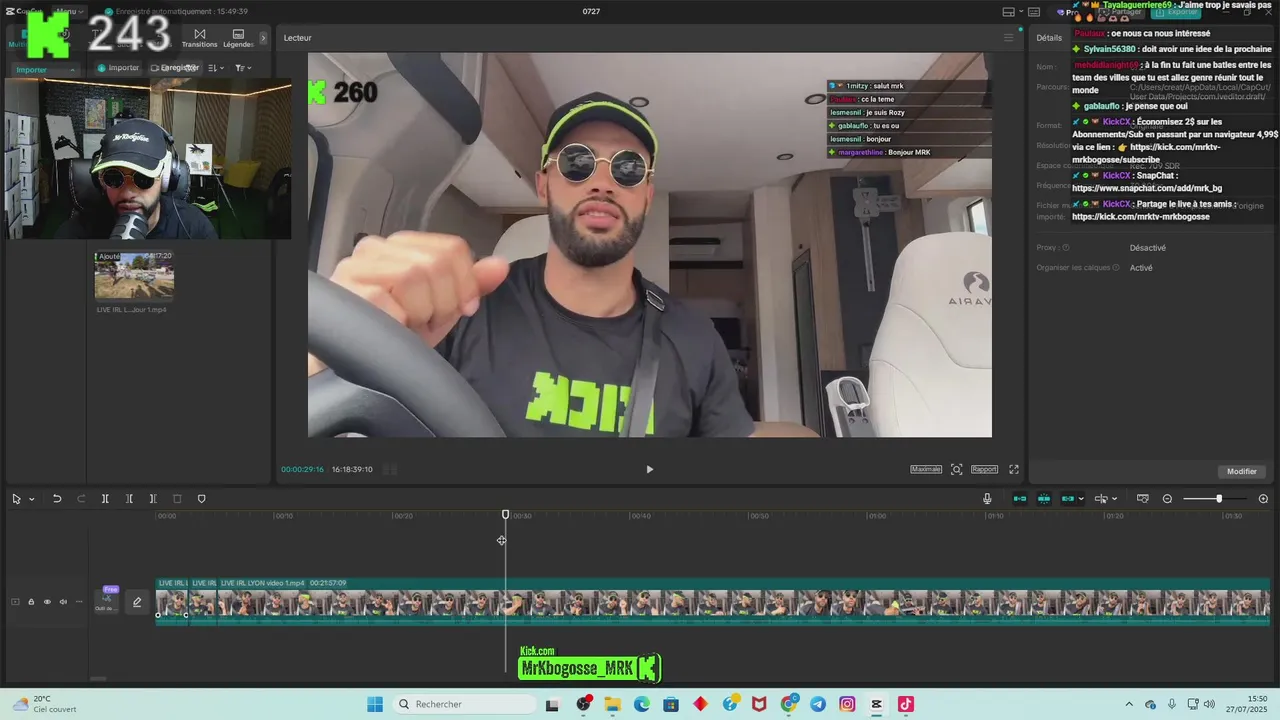Screen dimensions: 1280x720
Task: Open File Explorer from taskbar
Action: [x=612, y=704]
